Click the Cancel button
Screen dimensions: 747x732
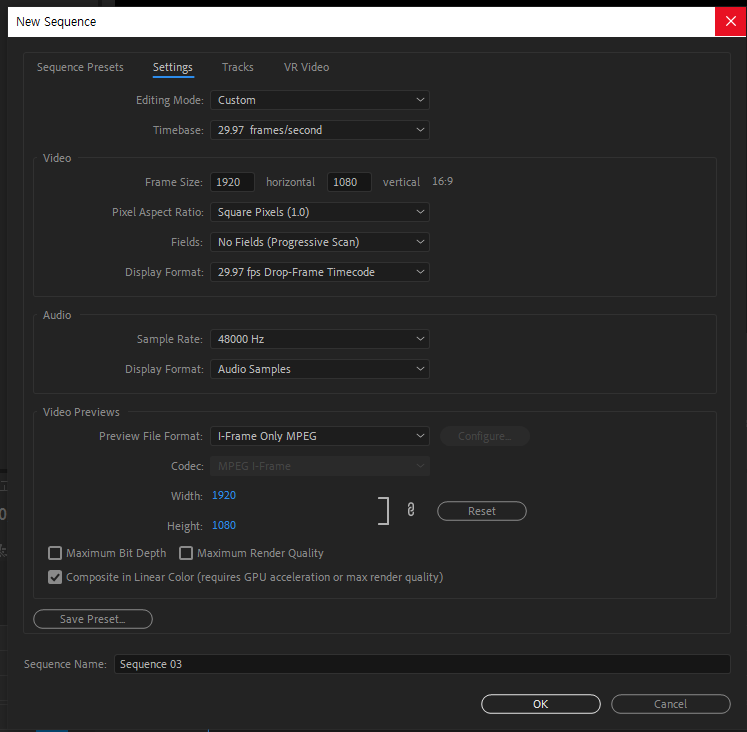[670, 704]
